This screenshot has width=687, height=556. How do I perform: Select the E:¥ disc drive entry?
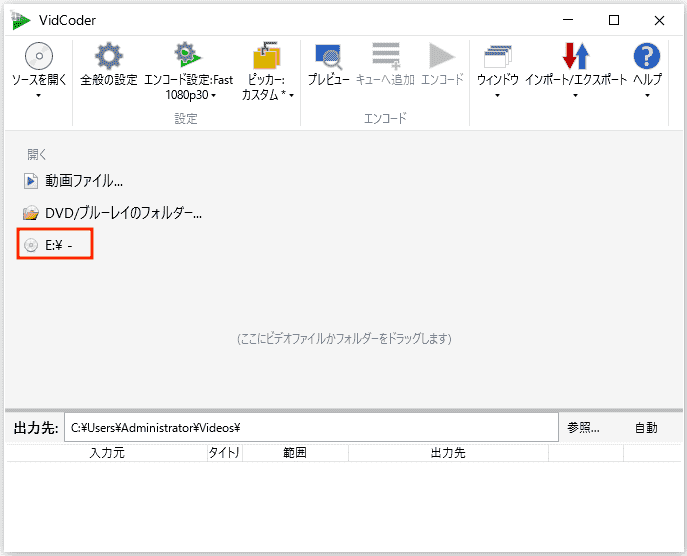click(x=58, y=245)
